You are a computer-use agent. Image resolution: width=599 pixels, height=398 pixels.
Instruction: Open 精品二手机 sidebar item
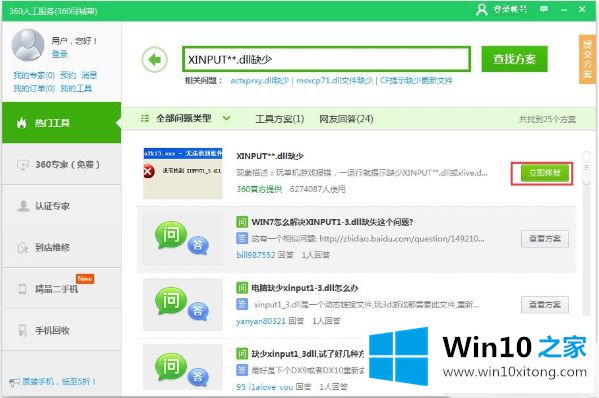(x=62, y=289)
